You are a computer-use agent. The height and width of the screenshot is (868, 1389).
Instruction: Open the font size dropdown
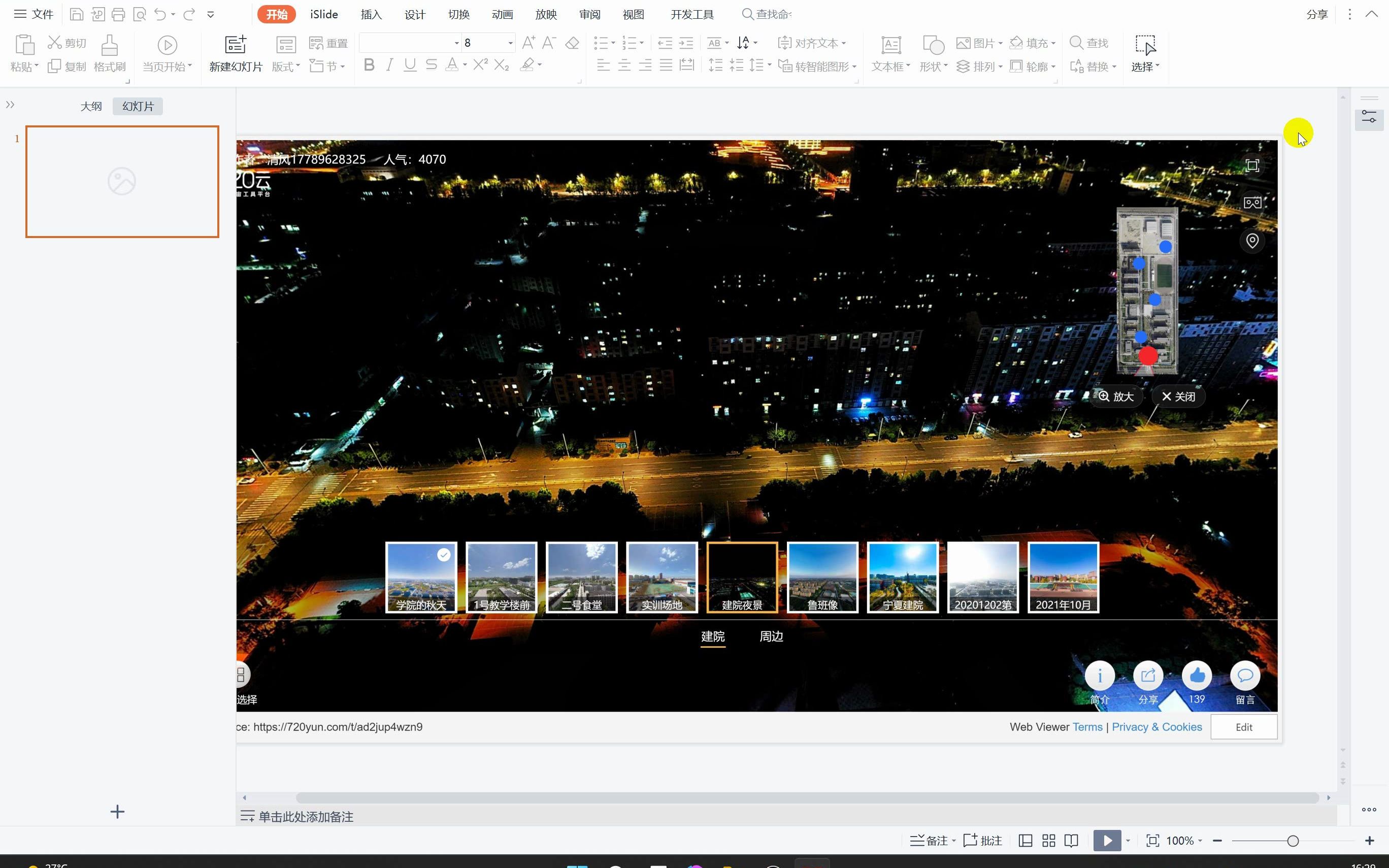[x=510, y=43]
